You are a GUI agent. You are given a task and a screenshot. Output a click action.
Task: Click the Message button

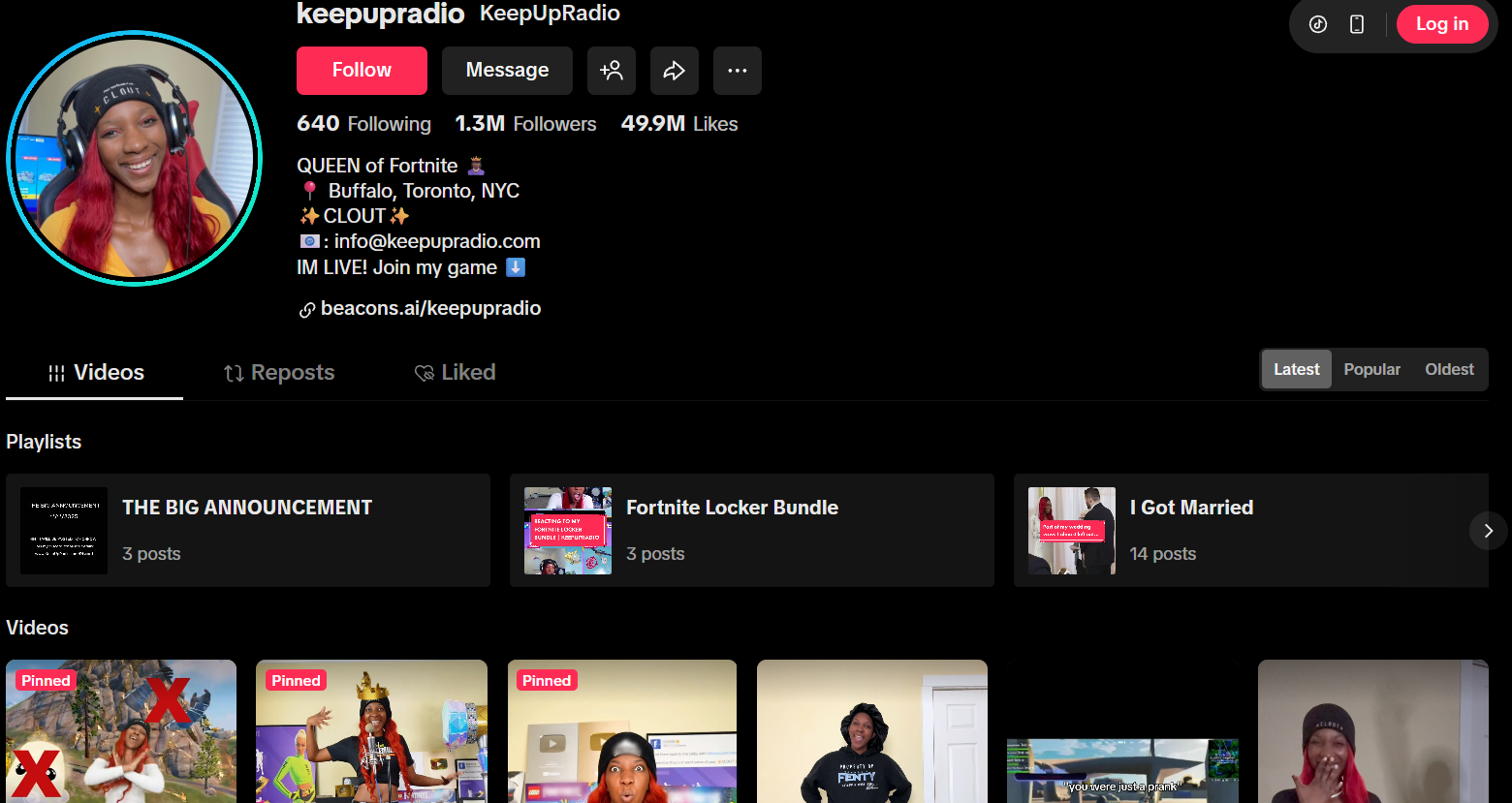(x=507, y=71)
